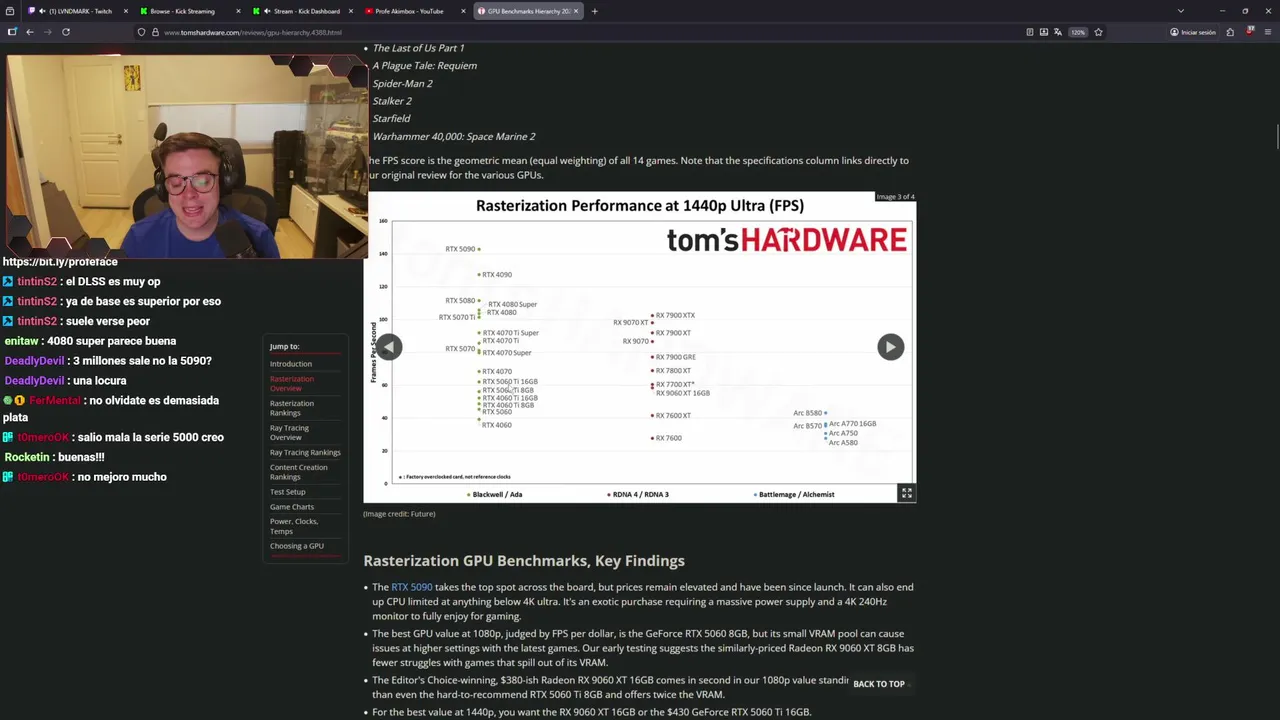Click the BACK TO TOP button
1280x720 pixels.
point(879,684)
